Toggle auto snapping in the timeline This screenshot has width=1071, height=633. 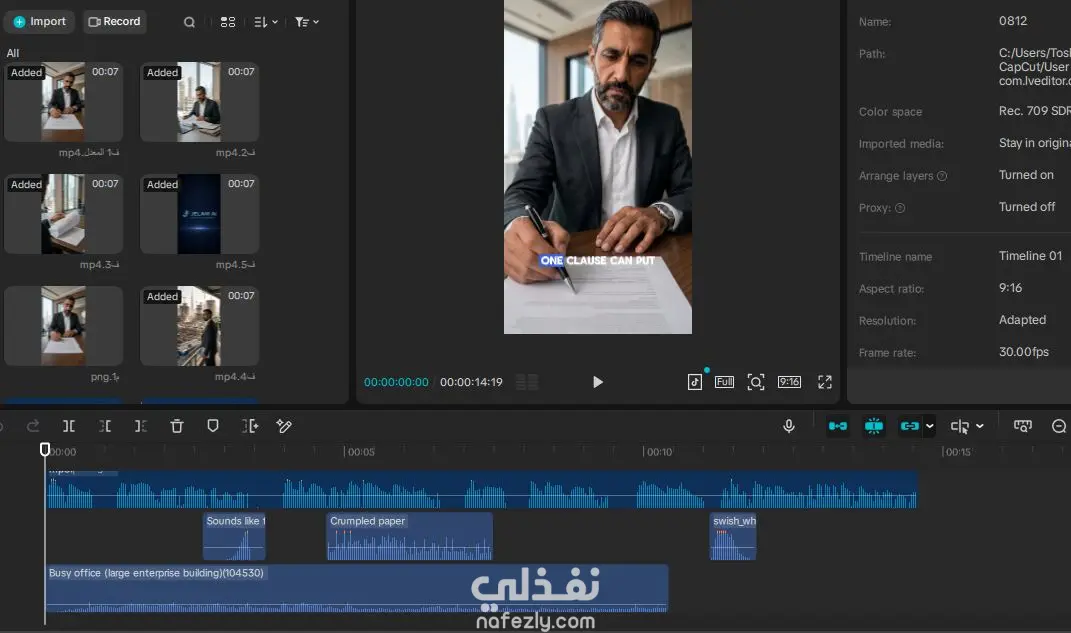tap(874, 426)
